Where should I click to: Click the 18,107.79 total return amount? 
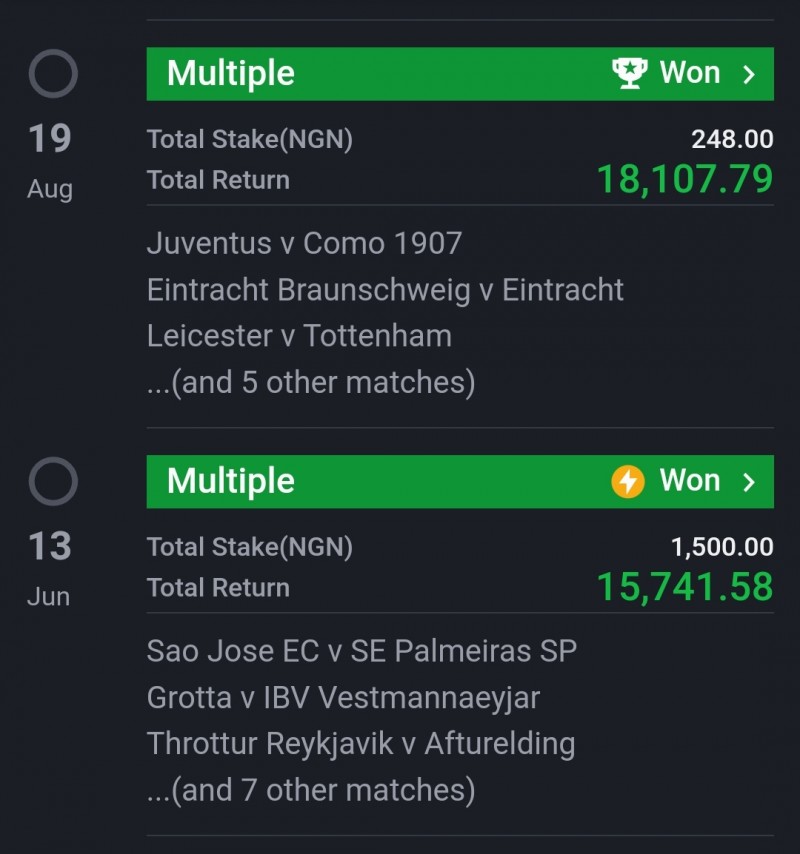pyautogui.click(x=685, y=179)
